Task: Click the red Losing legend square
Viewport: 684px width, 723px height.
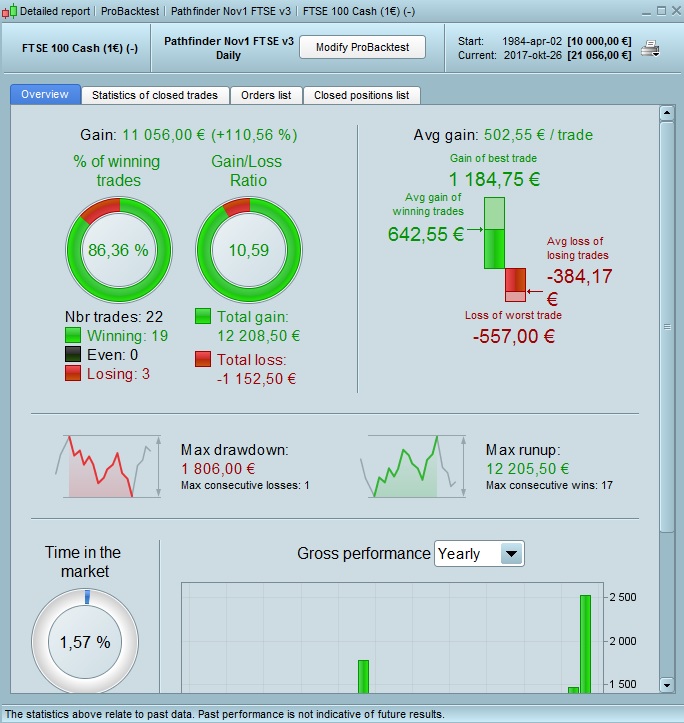Action: coord(73,373)
